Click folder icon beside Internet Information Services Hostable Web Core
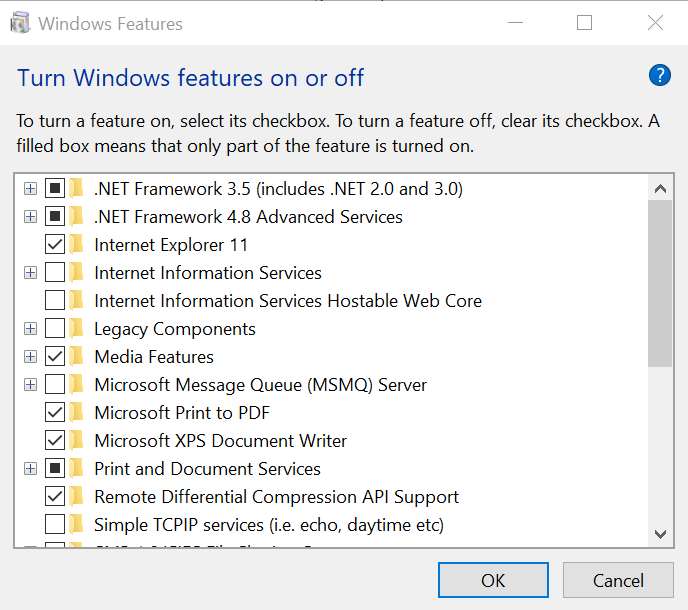The image size is (688, 610). point(77,301)
